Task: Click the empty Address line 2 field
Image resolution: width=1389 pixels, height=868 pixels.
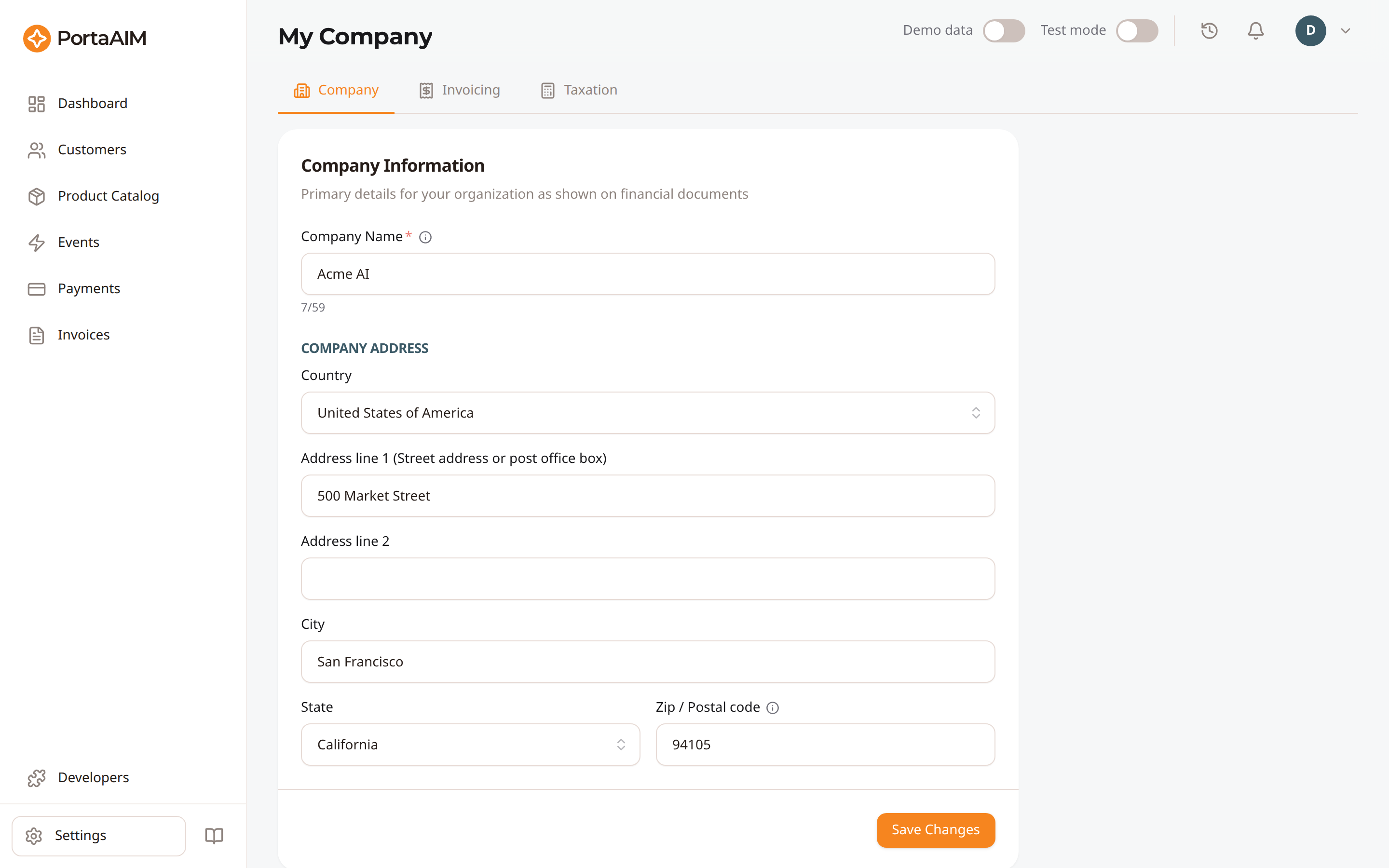Action: coord(648,579)
